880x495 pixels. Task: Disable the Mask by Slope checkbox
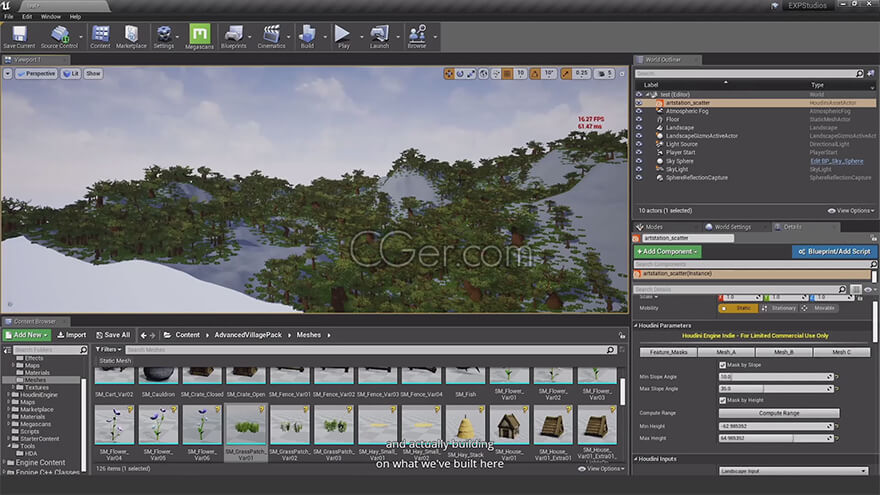tap(722, 365)
